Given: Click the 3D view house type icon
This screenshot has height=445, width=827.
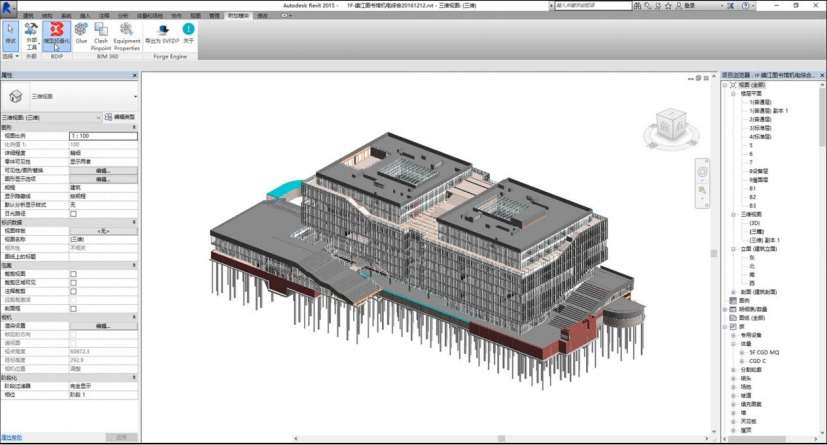Looking at the screenshot, I should point(15,96).
